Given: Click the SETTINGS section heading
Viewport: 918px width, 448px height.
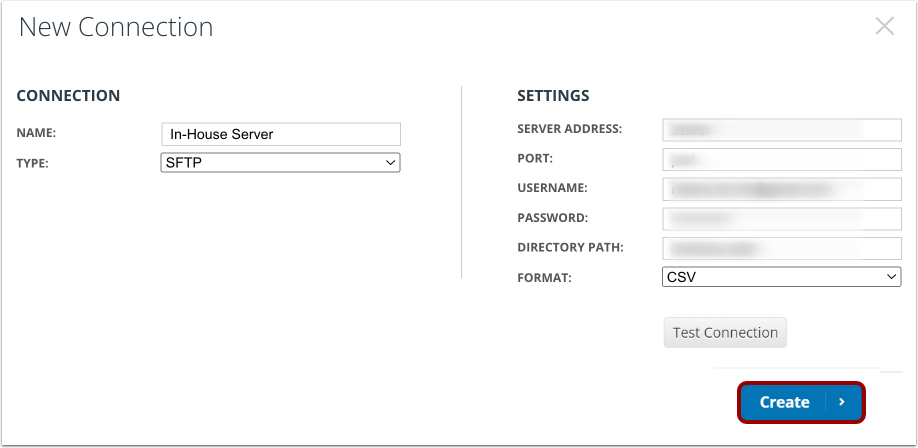Looking at the screenshot, I should click(x=553, y=95).
